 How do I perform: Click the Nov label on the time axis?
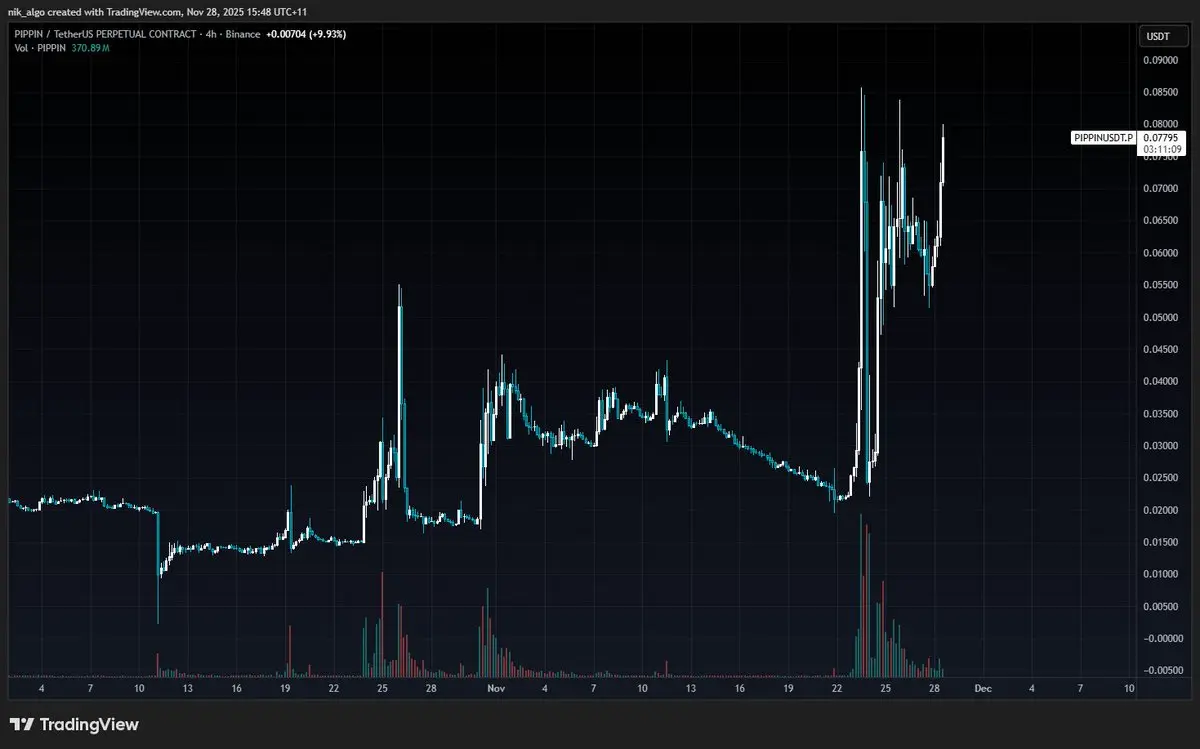(x=496, y=688)
